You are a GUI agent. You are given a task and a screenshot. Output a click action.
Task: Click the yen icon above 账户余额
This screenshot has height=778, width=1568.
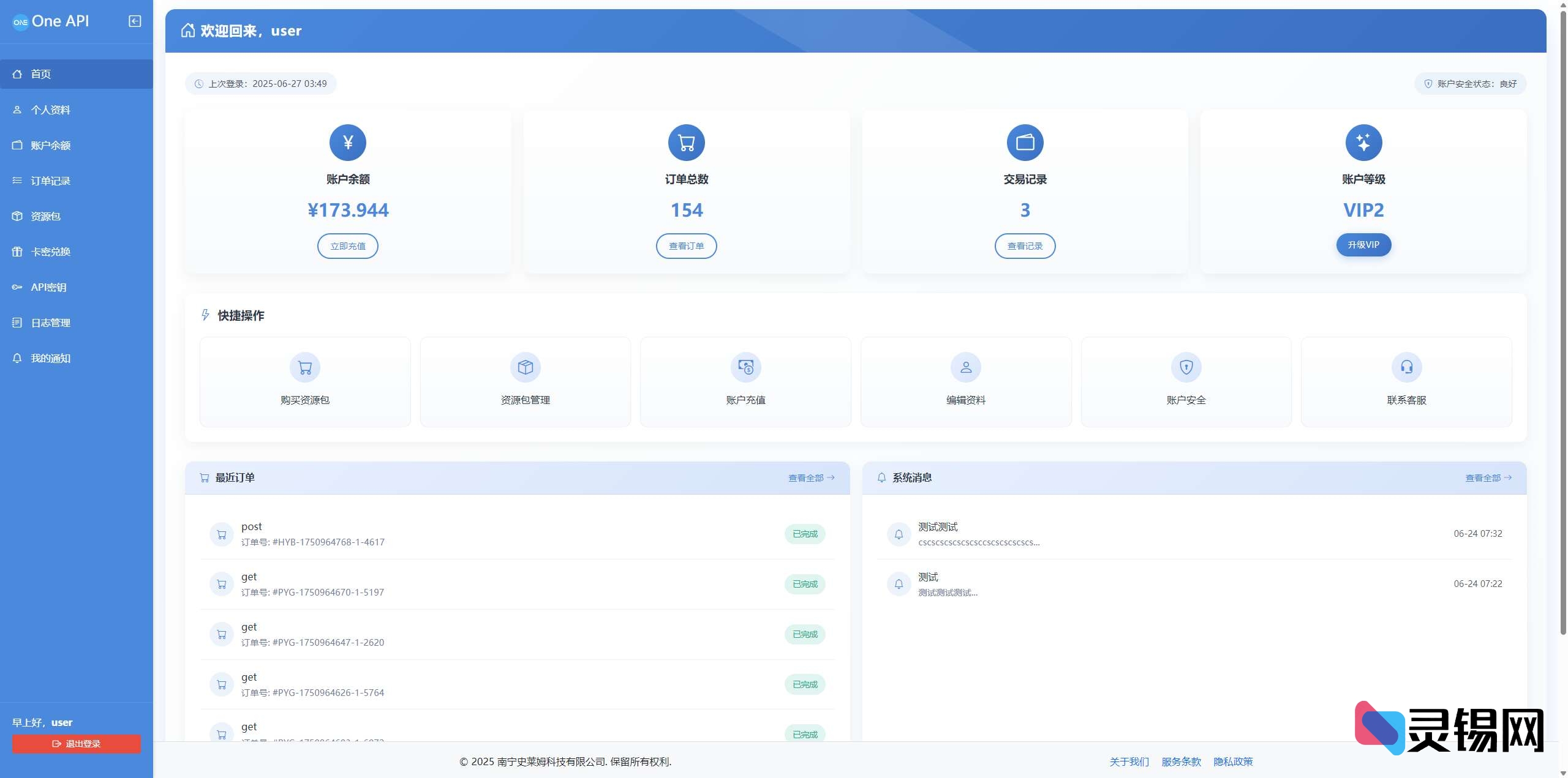(348, 143)
